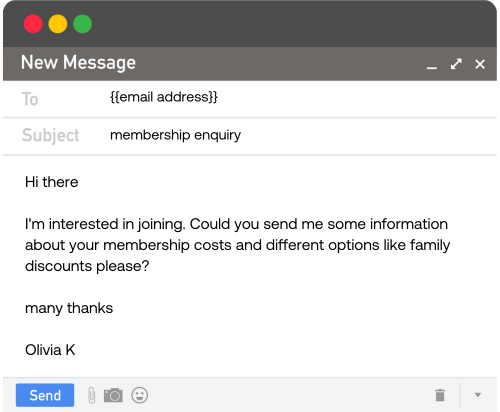
Task: Attach a file with the paperclip icon
Action: [x=91, y=395]
